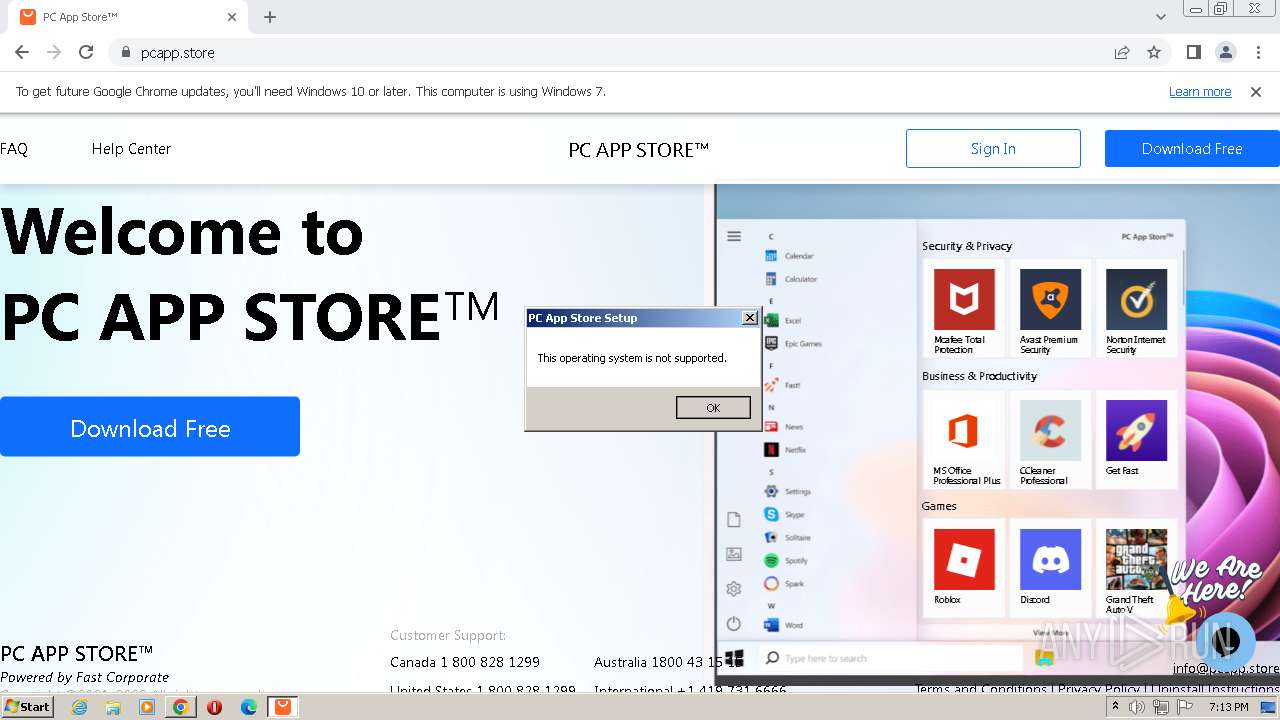Open Microsoft Edge from taskbar
This screenshot has width=1280, height=720.
point(248,707)
